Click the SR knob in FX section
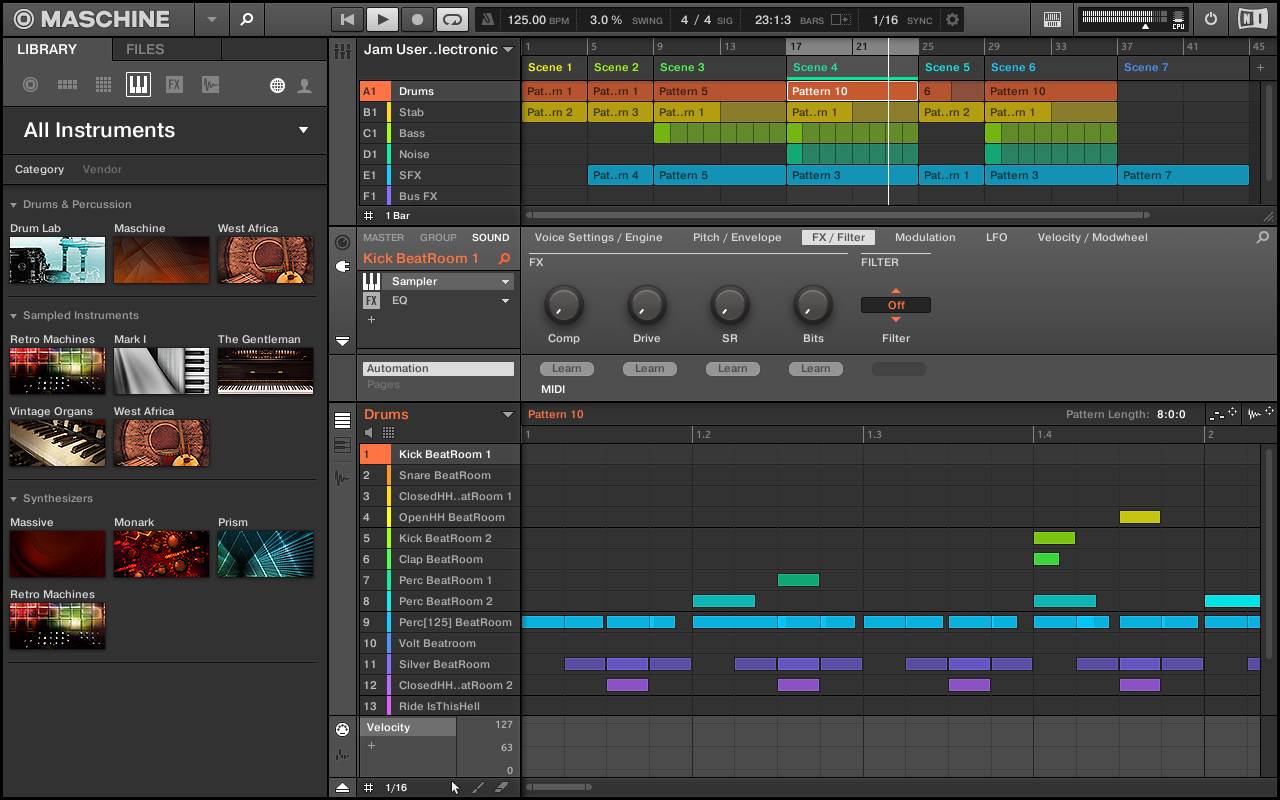The height and width of the screenshot is (800, 1280). click(x=730, y=304)
